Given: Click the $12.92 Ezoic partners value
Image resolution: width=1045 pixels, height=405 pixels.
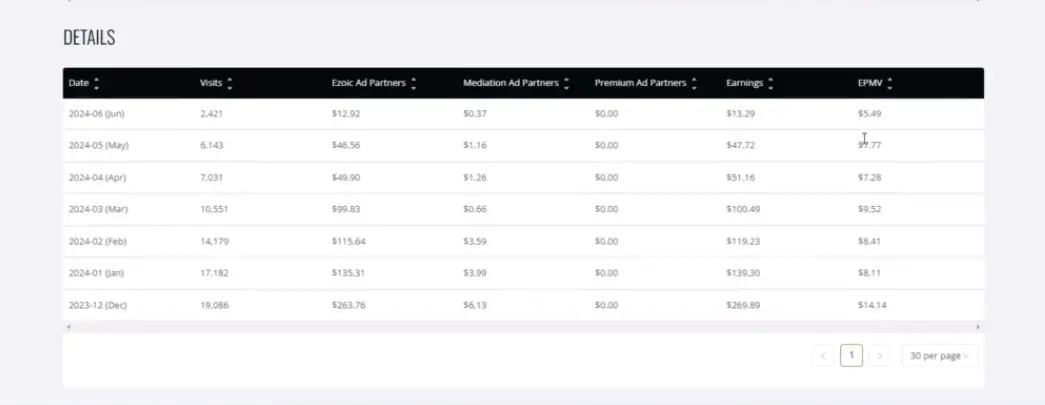Looking at the screenshot, I should tap(346, 114).
